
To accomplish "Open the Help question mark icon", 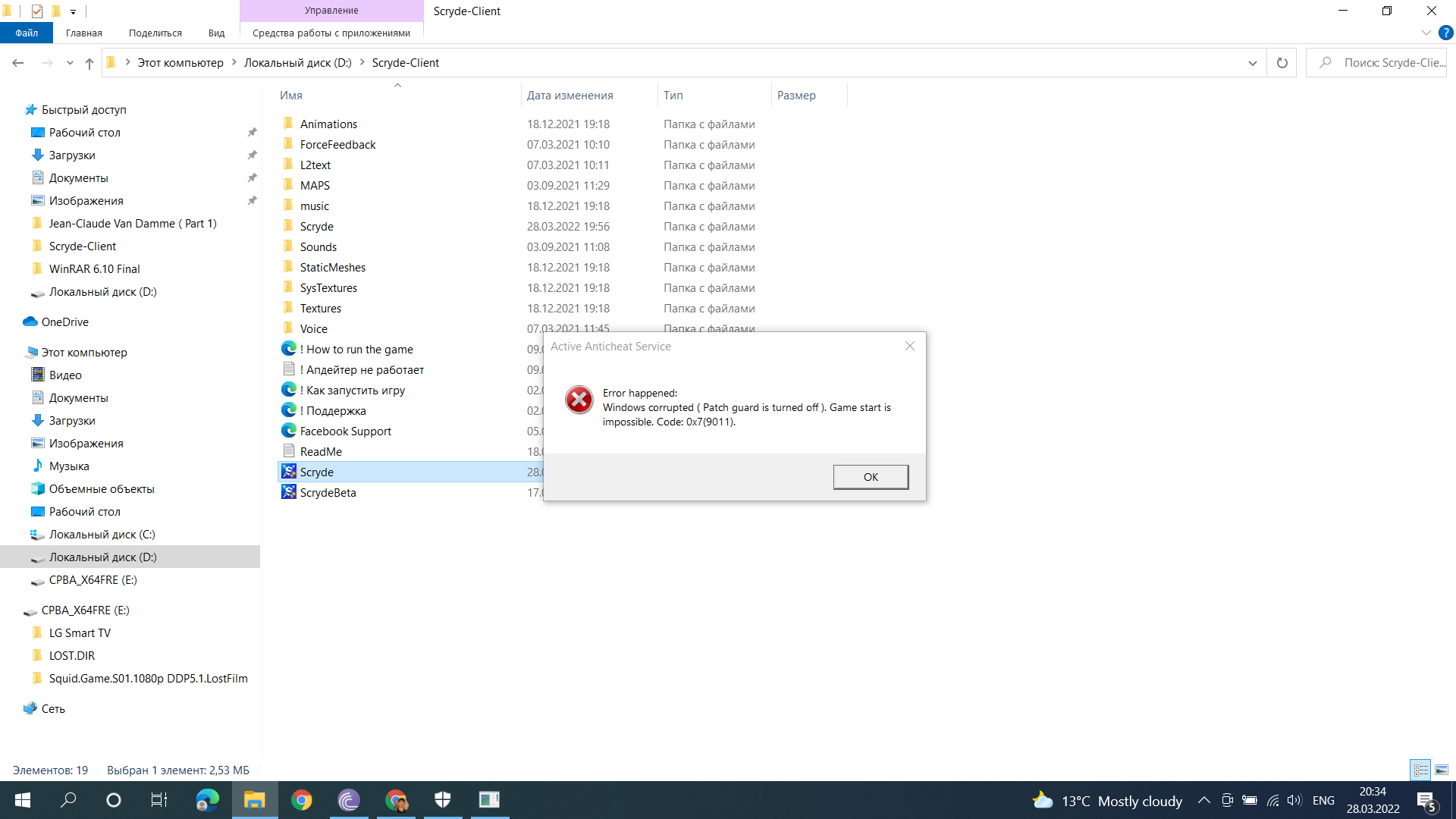I will coord(1446,33).
